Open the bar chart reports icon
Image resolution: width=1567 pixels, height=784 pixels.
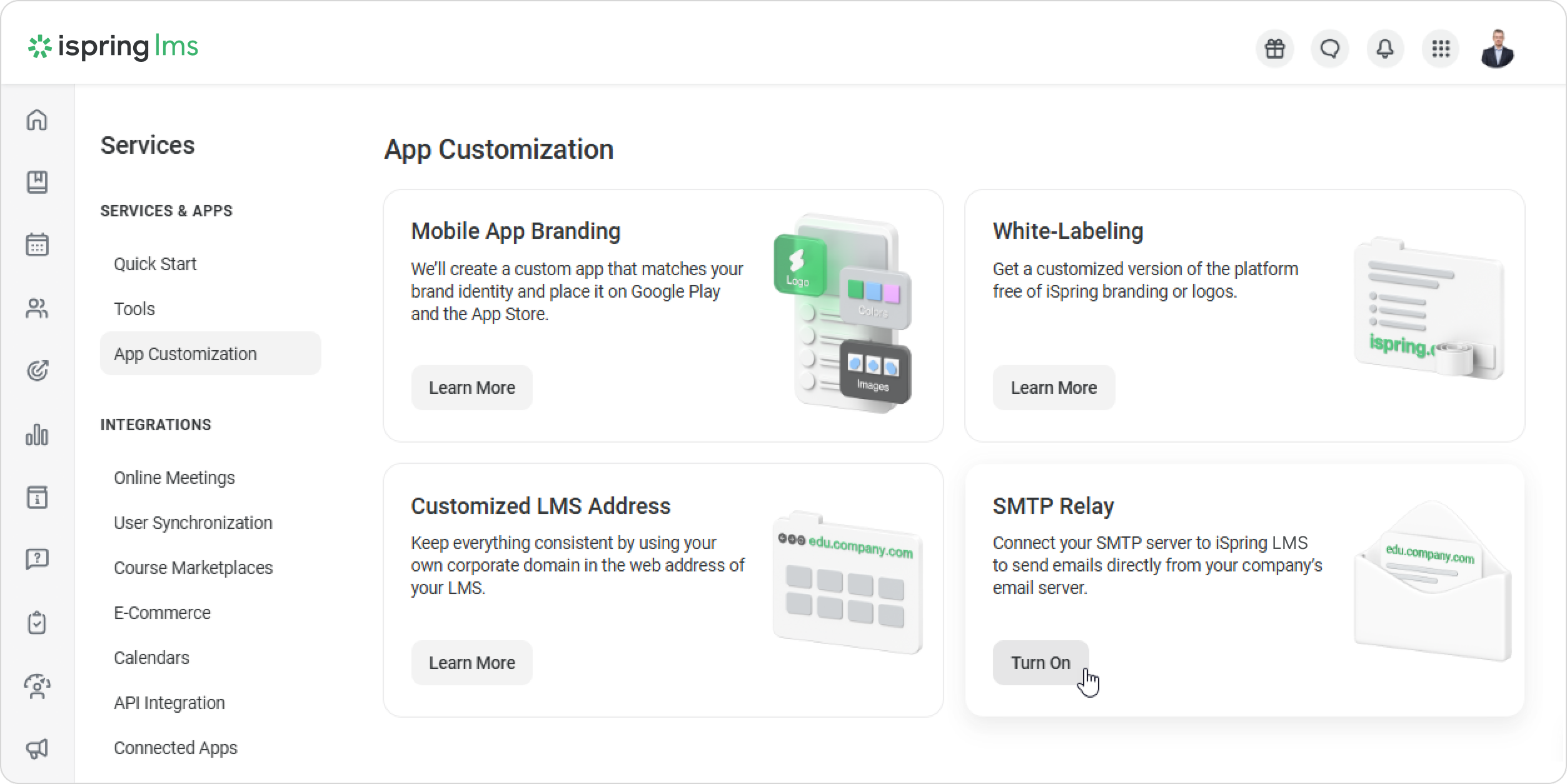click(37, 435)
